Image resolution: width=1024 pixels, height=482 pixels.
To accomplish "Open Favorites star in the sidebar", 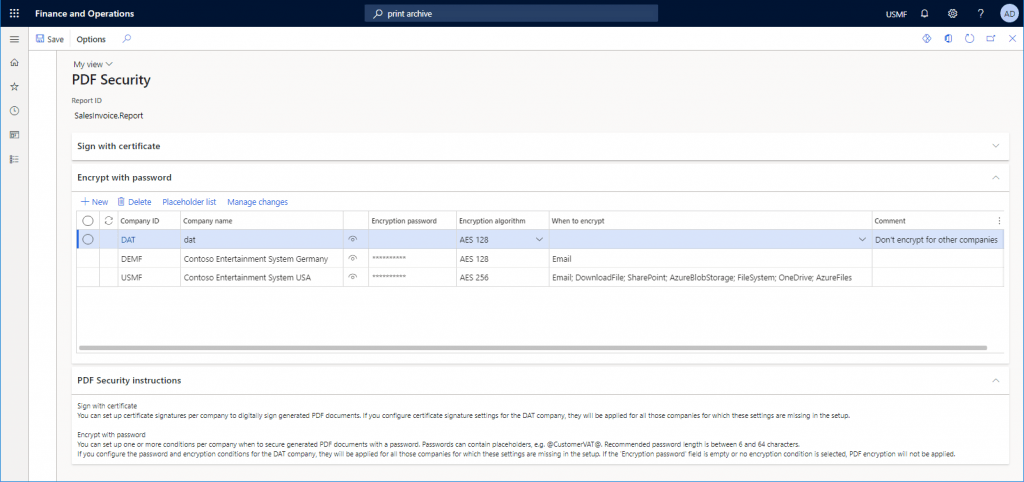I will pos(14,87).
